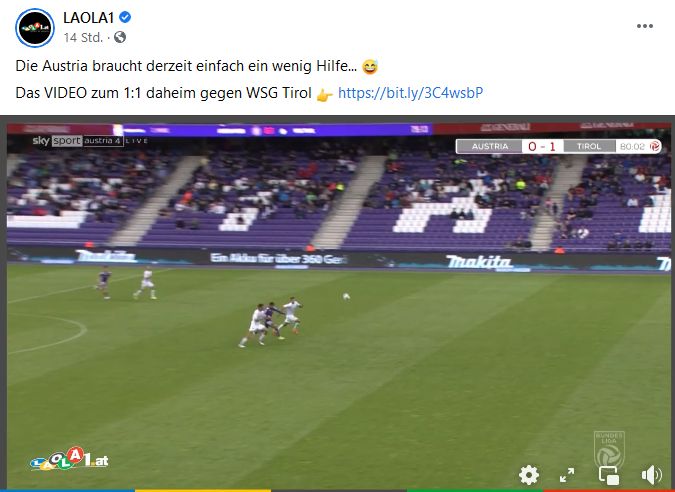Open the three-dot post options menu
Image resolution: width=675 pixels, height=492 pixels.
tap(645, 26)
